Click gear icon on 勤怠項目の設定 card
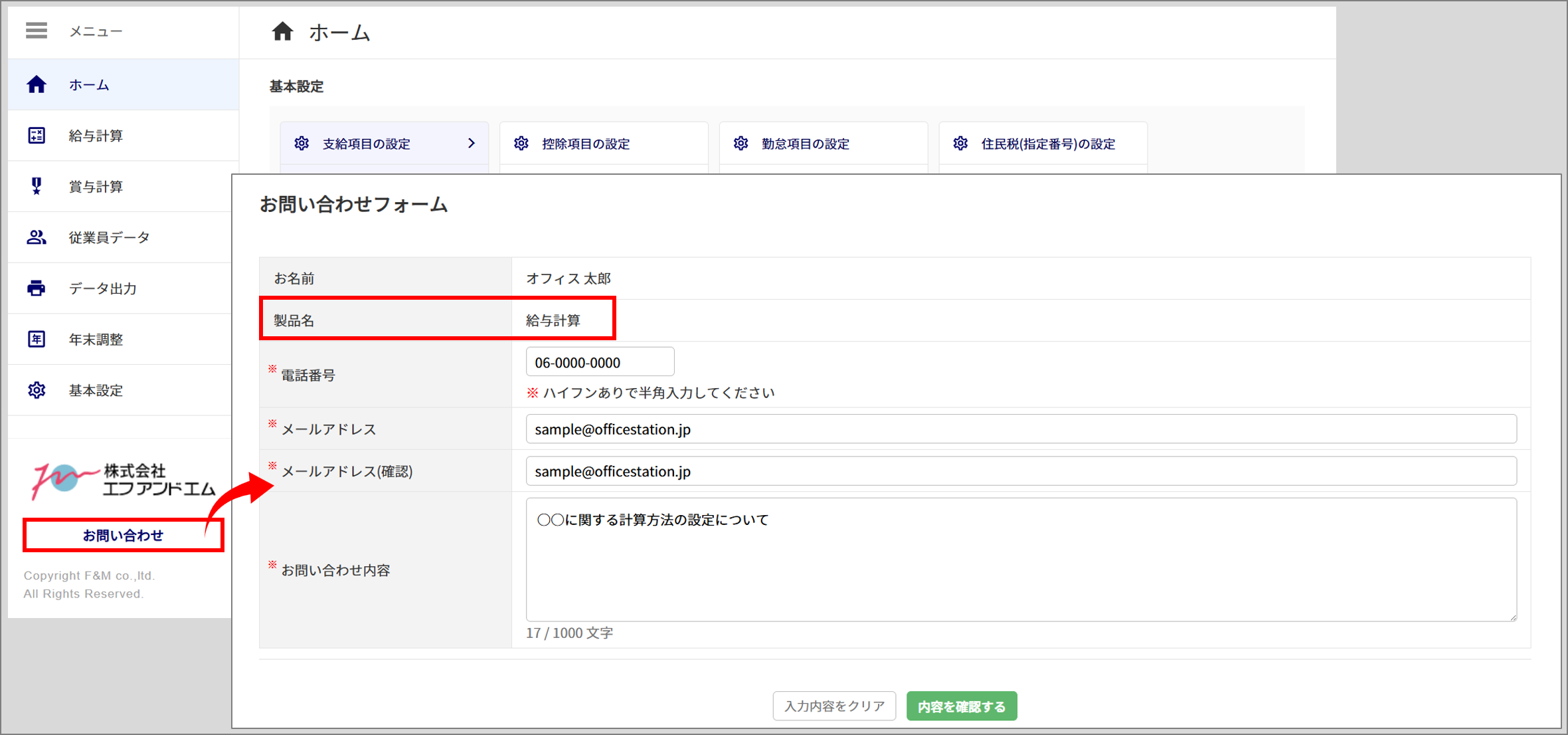Screen dimensions: 1568x735 click(x=740, y=144)
